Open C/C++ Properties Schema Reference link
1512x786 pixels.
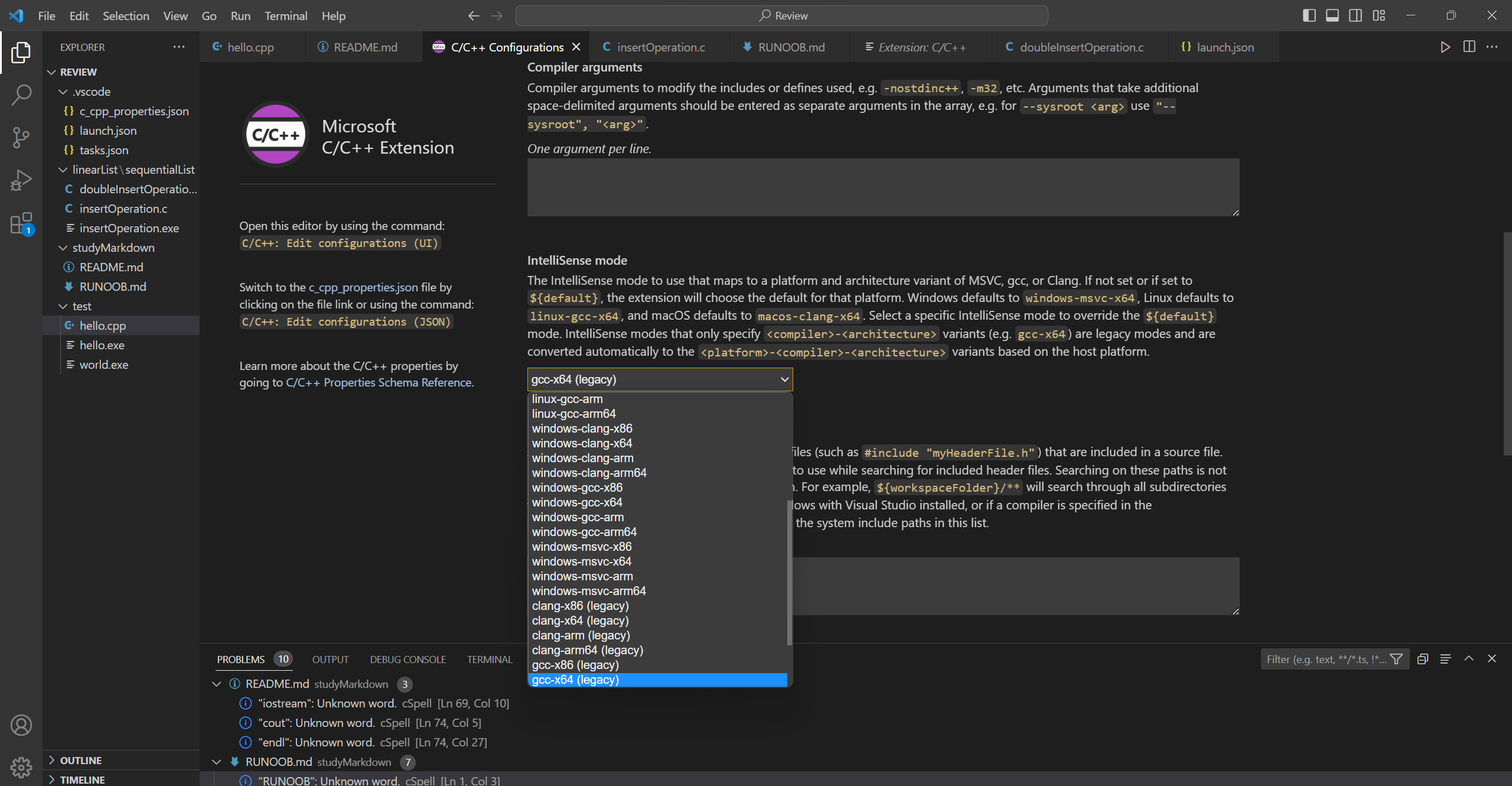point(379,382)
